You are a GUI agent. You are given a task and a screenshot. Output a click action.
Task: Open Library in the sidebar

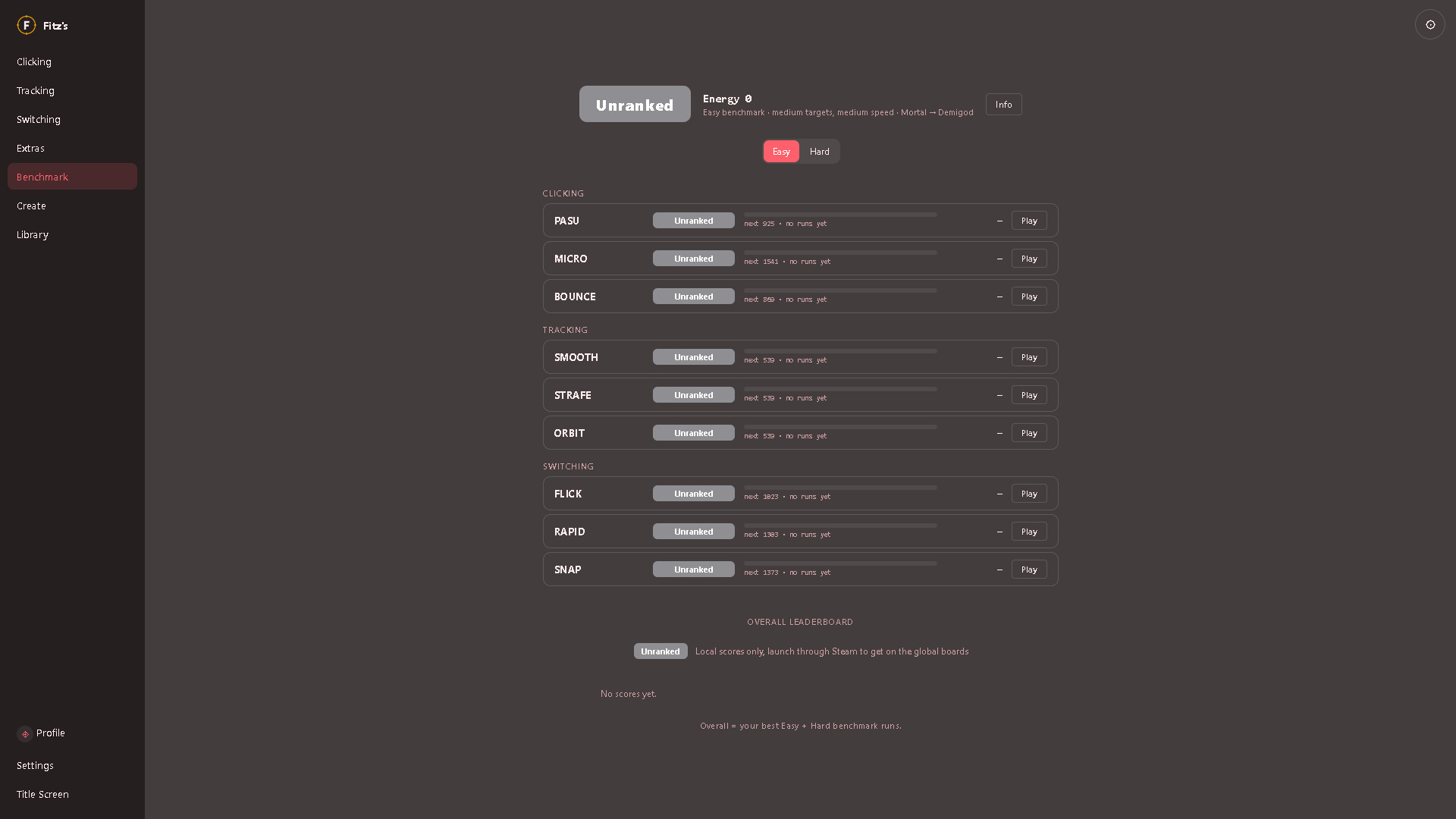coord(72,234)
